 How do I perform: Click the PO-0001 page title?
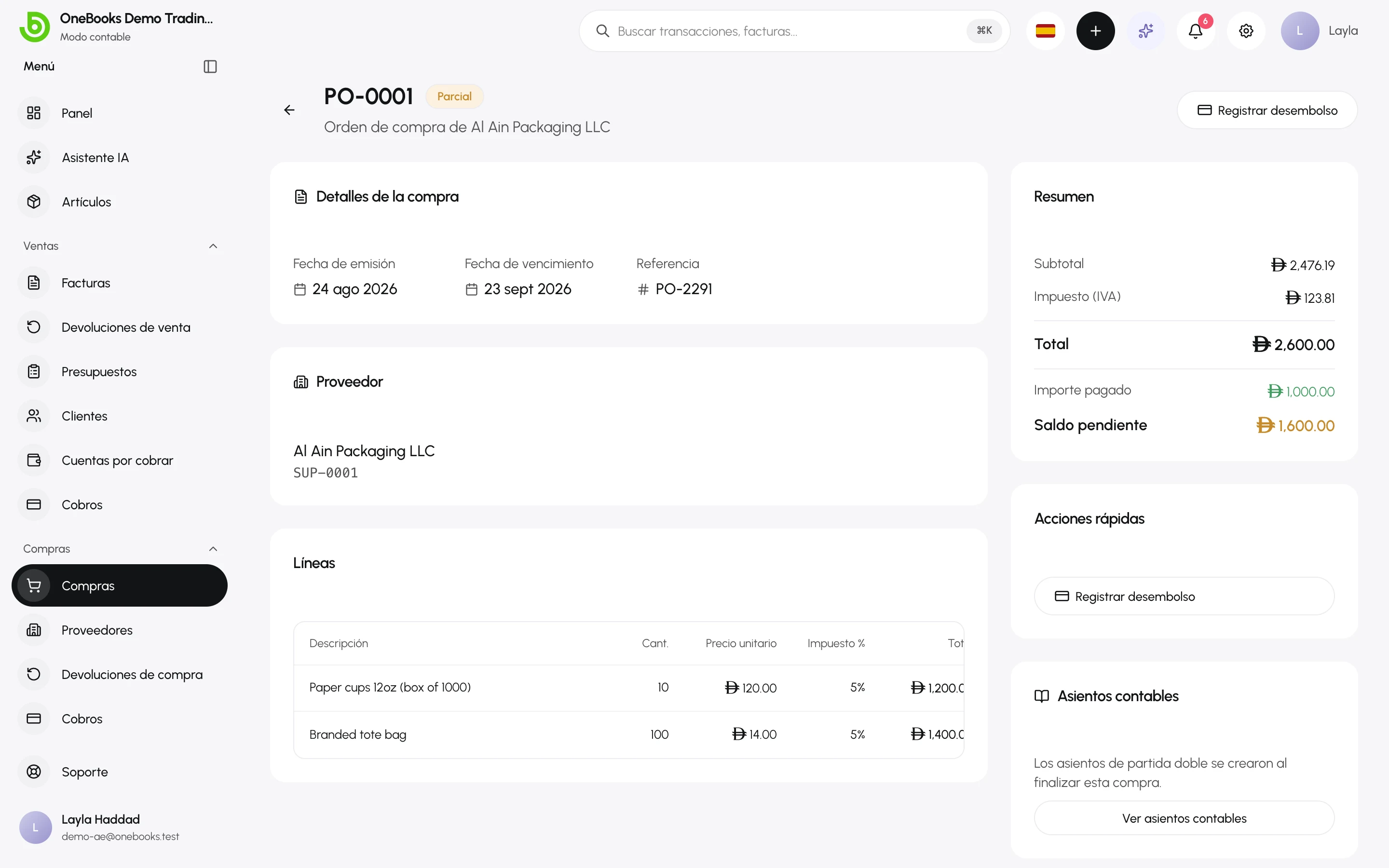click(368, 96)
